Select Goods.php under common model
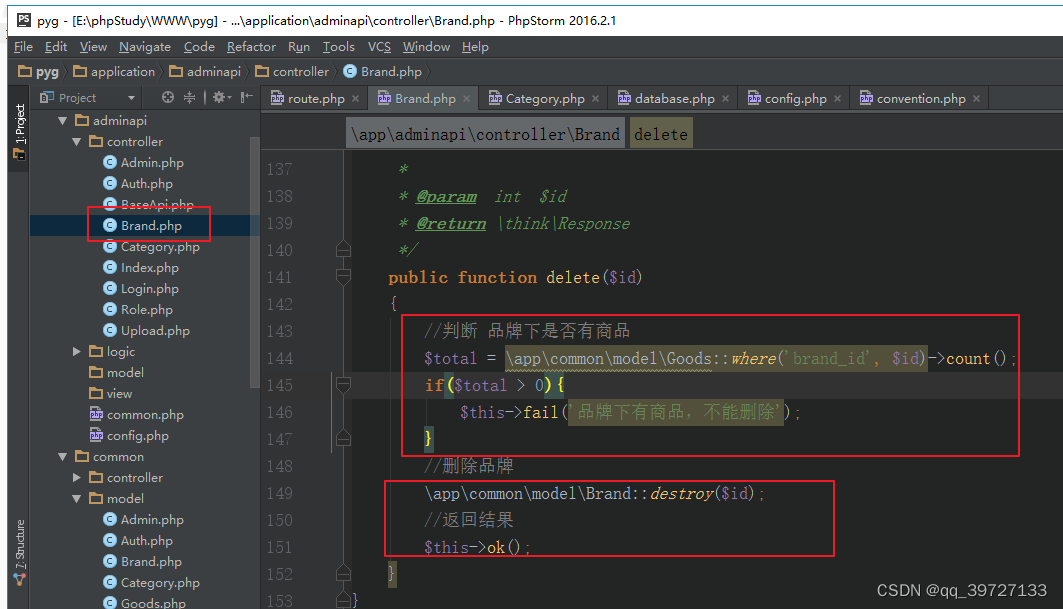 [x=145, y=603]
